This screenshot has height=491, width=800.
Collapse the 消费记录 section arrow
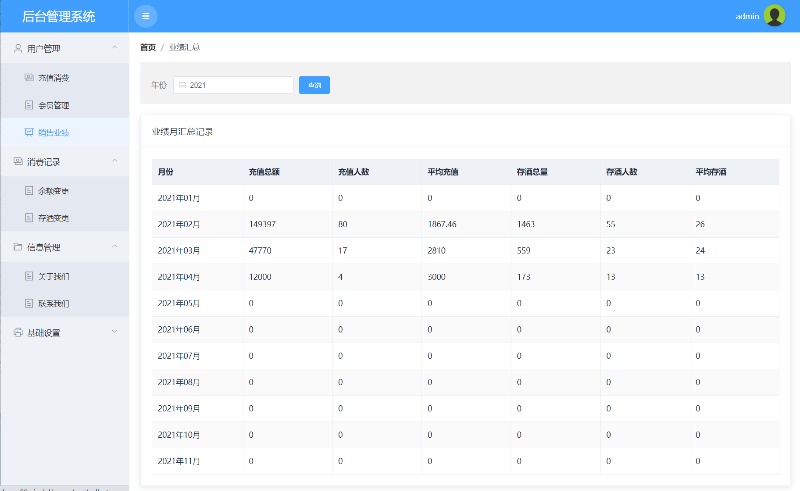(114, 161)
